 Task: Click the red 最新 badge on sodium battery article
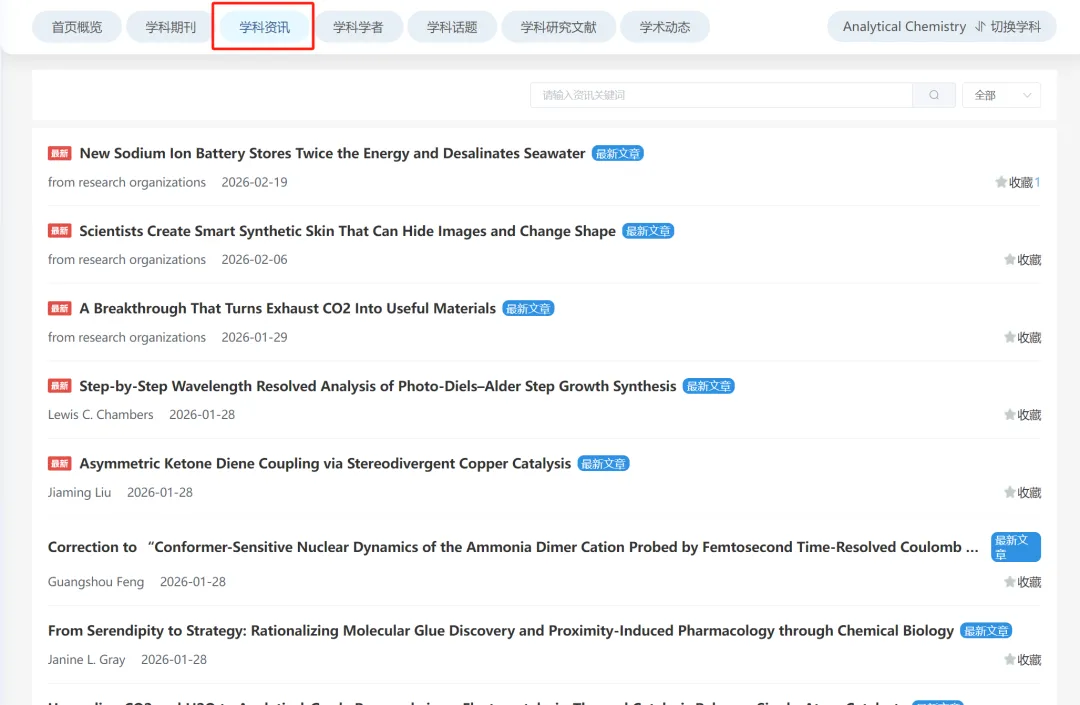click(x=60, y=154)
